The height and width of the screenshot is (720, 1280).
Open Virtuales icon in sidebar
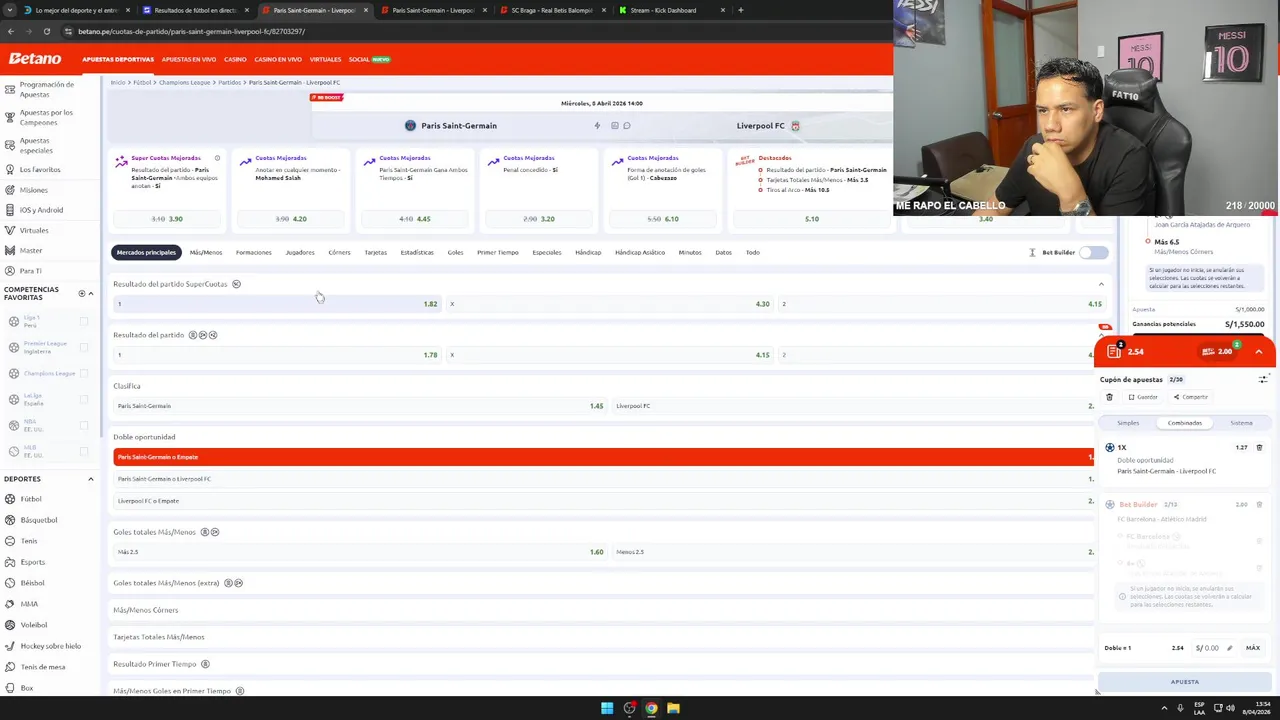10,230
